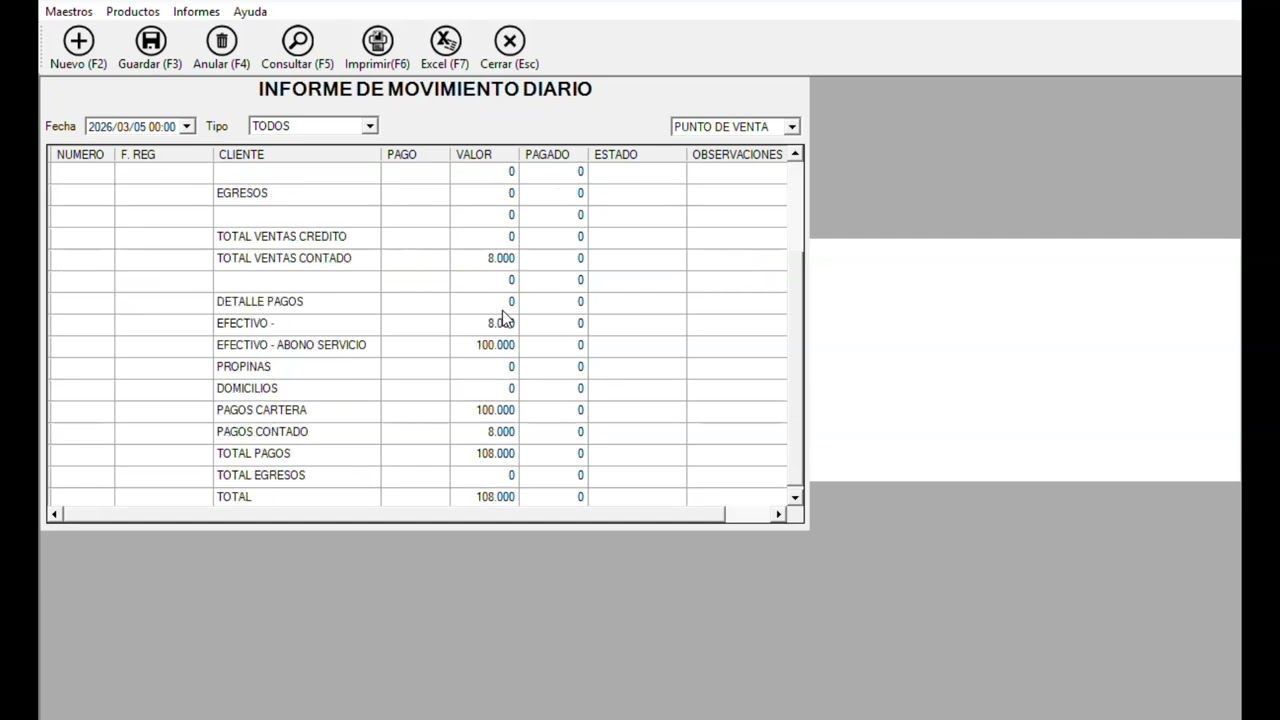Click the 108.000 value in TOTAL PAGOS row
1280x720 pixels.
point(495,454)
